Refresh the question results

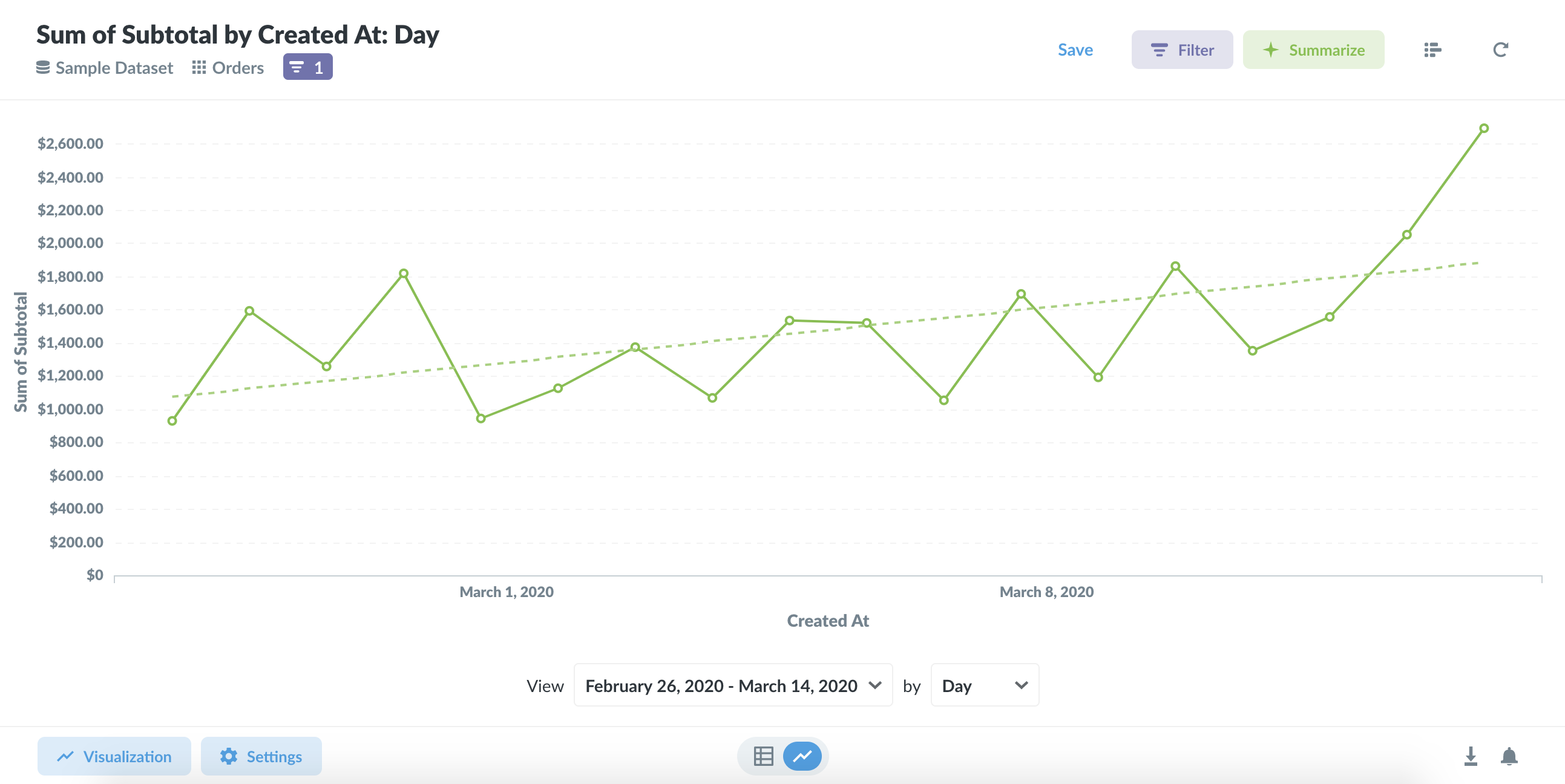pyautogui.click(x=1501, y=50)
